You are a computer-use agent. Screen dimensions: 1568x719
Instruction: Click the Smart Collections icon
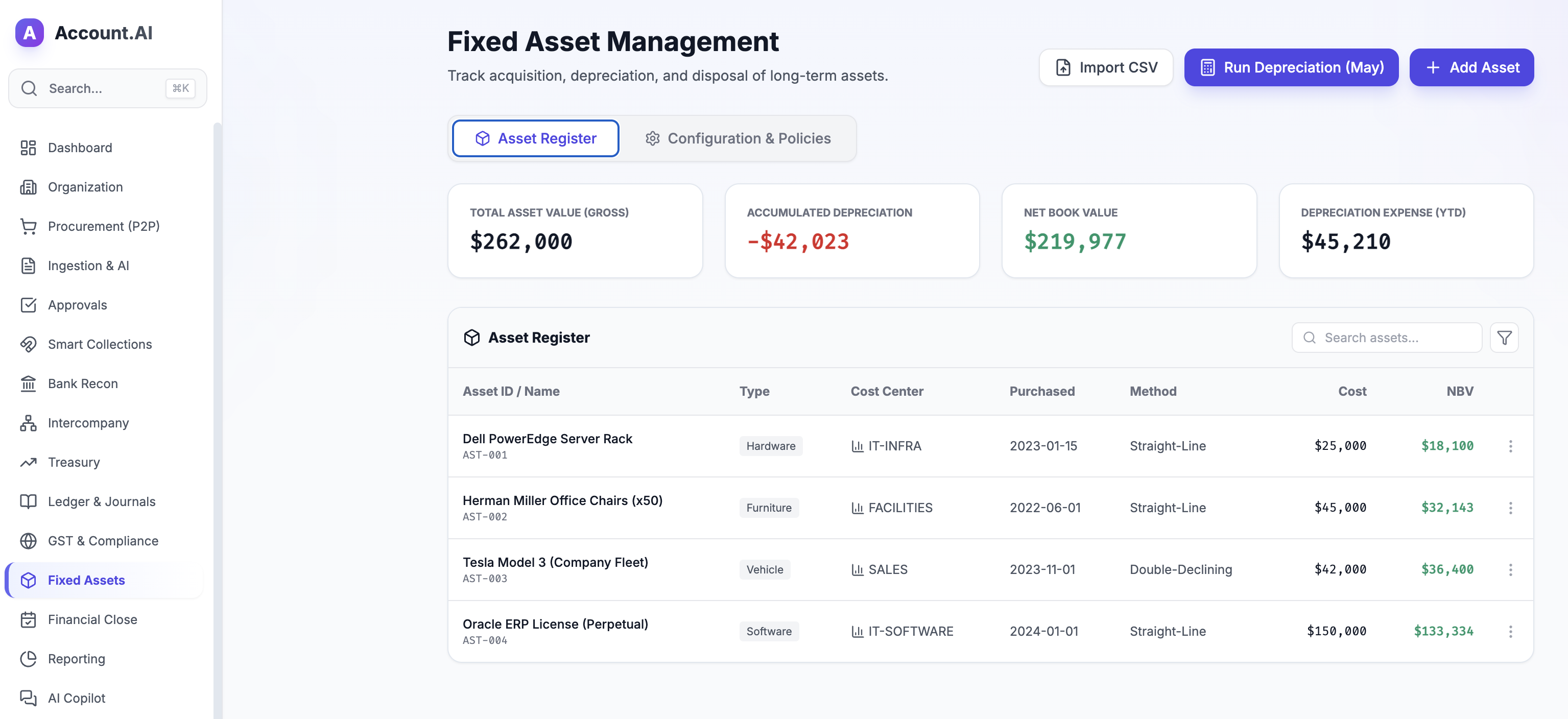[x=28, y=344]
